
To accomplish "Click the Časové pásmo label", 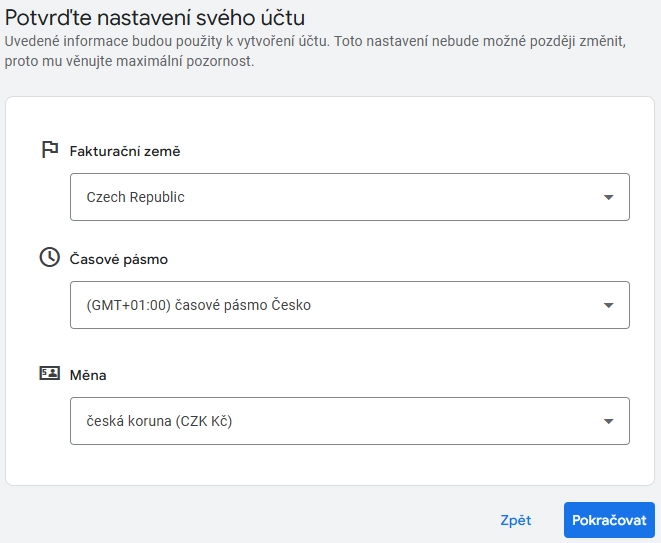I will pyautogui.click(x=118, y=259).
